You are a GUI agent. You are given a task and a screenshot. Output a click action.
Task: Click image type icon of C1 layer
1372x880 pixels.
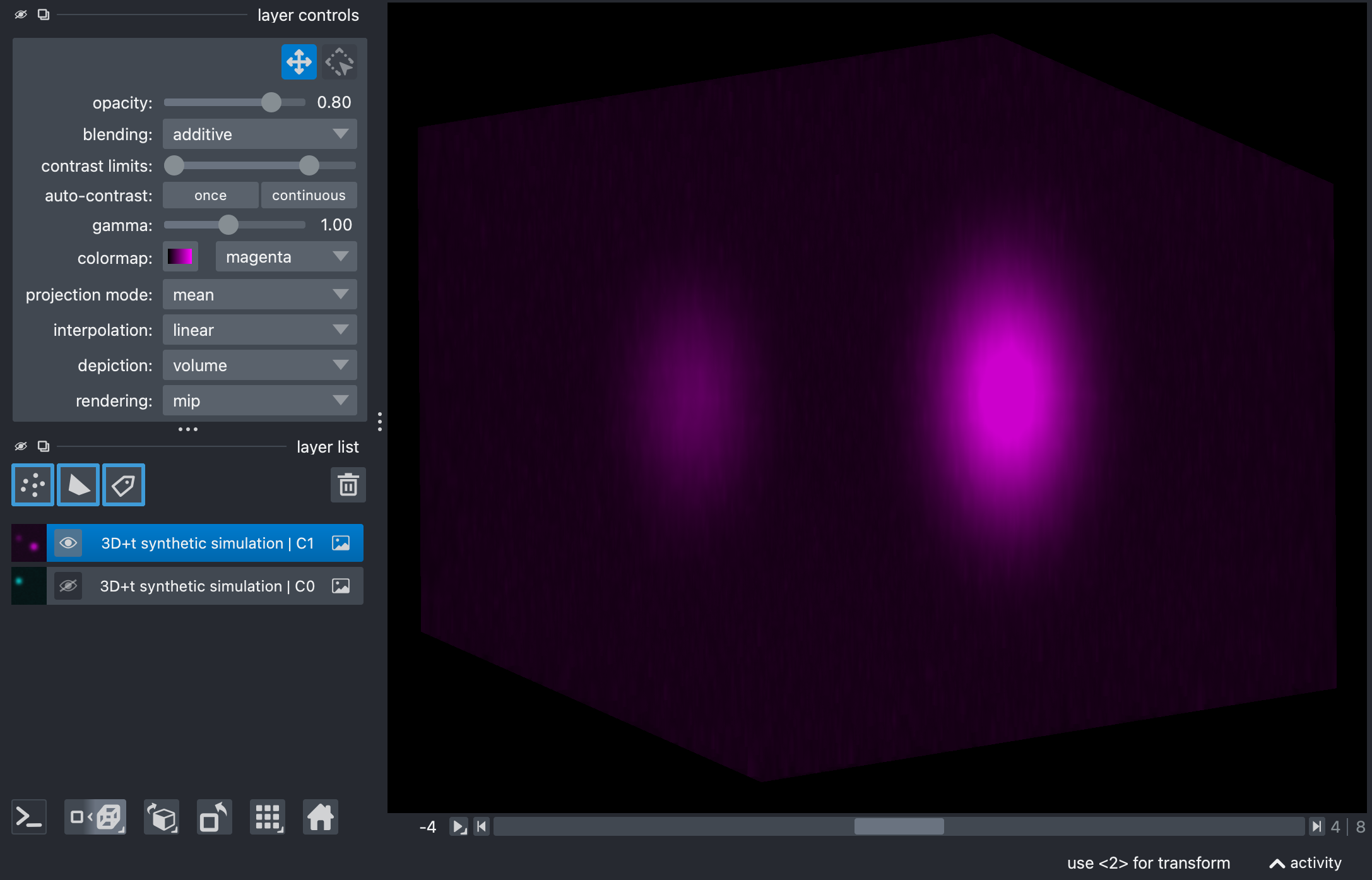pos(341,543)
